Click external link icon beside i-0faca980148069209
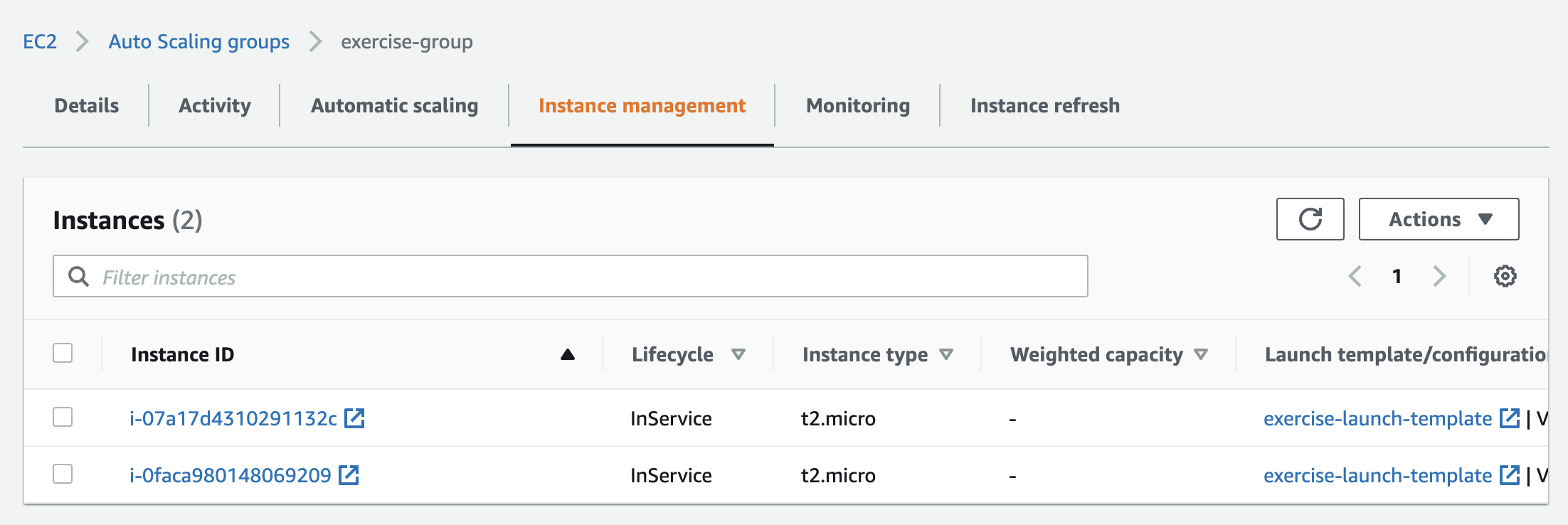The height and width of the screenshot is (525, 1568). [349, 475]
